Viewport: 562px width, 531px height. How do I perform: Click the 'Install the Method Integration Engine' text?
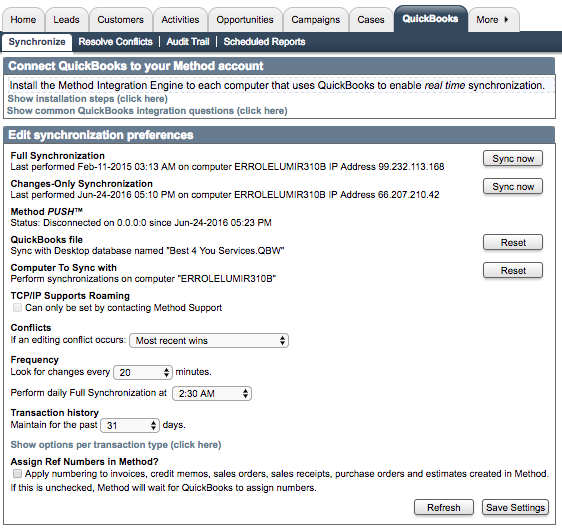click(277, 85)
